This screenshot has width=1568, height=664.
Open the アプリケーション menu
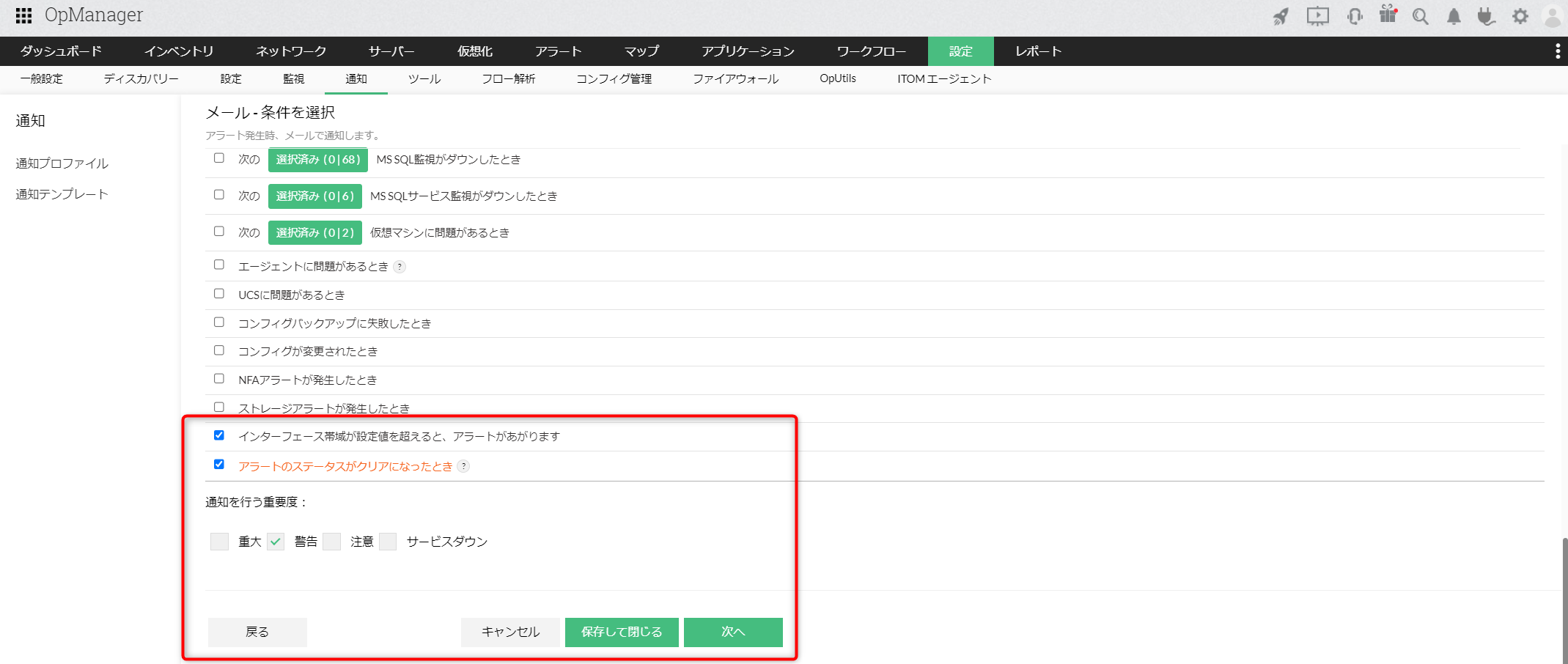pyautogui.click(x=748, y=51)
